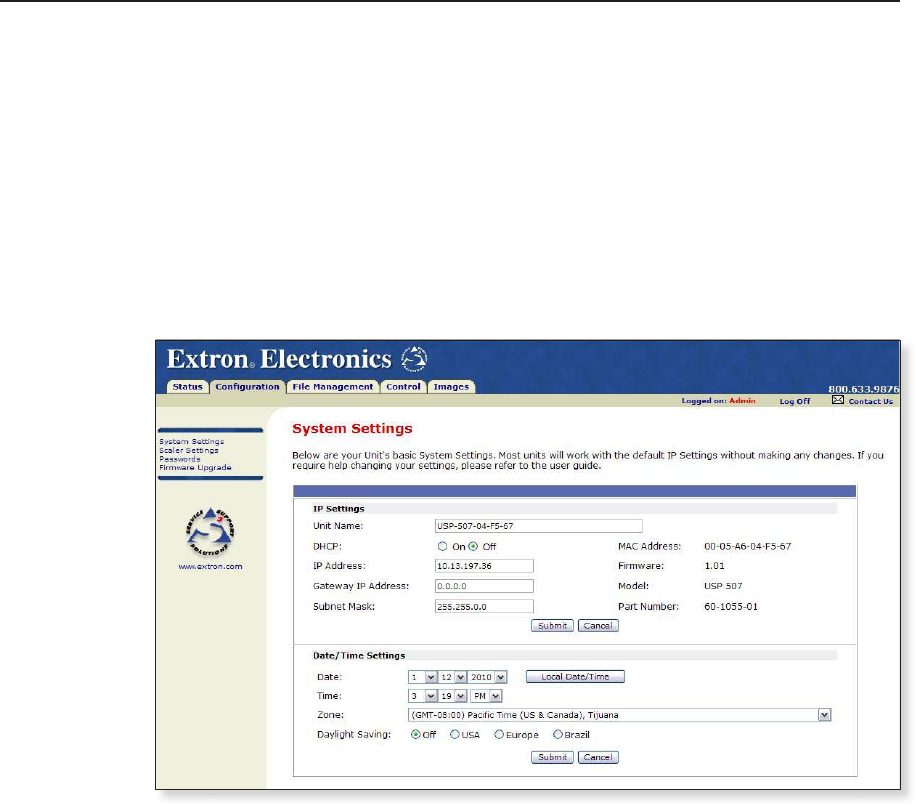
Task: Click the envelope icon beside Contact Us
Action: click(837, 399)
